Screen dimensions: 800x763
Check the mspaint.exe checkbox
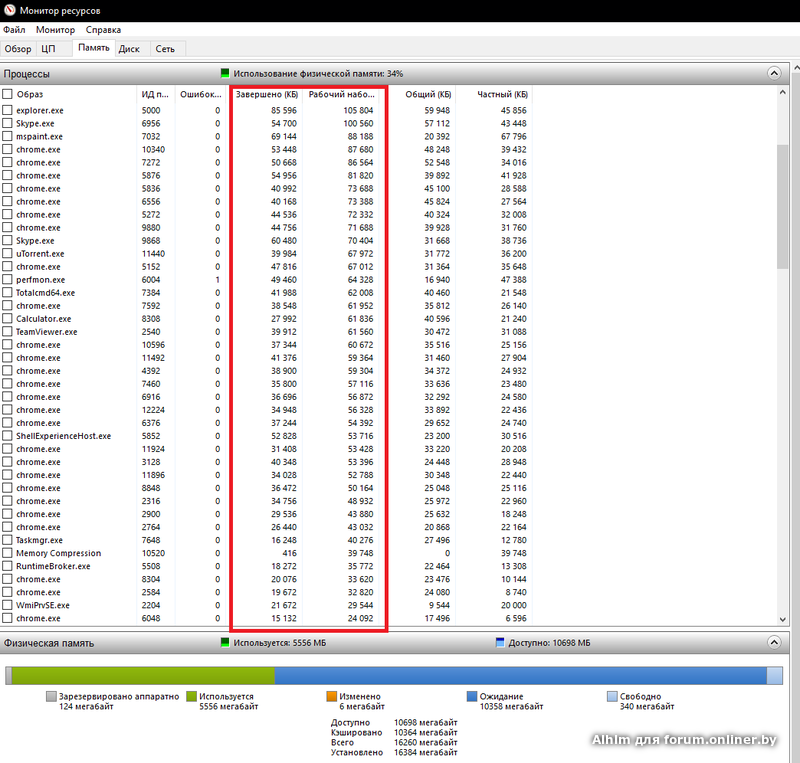[7, 136]
